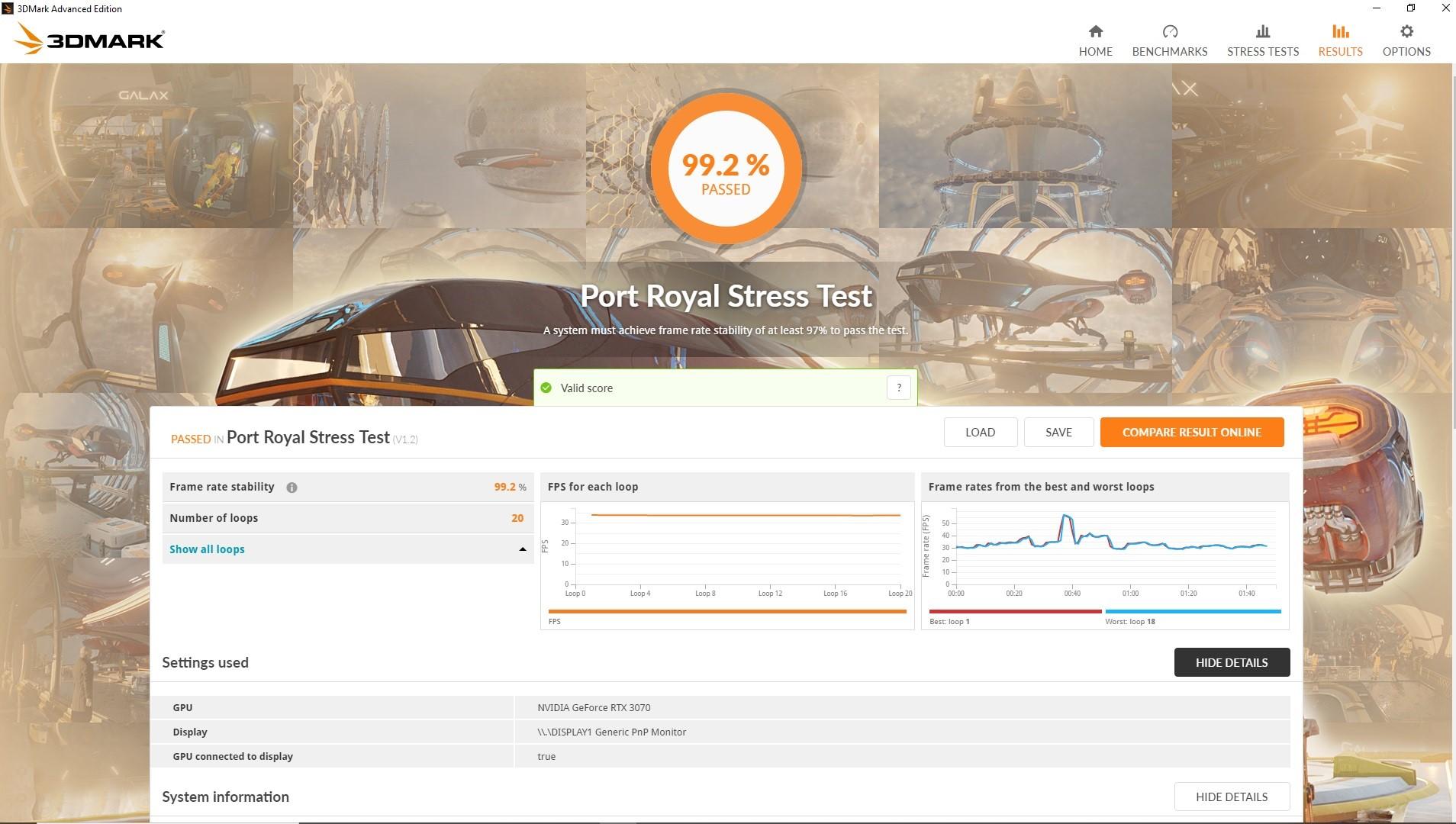Click the Valid score help question mark
The width and height of the screenshot is (1456, 824).
point(899,388)
